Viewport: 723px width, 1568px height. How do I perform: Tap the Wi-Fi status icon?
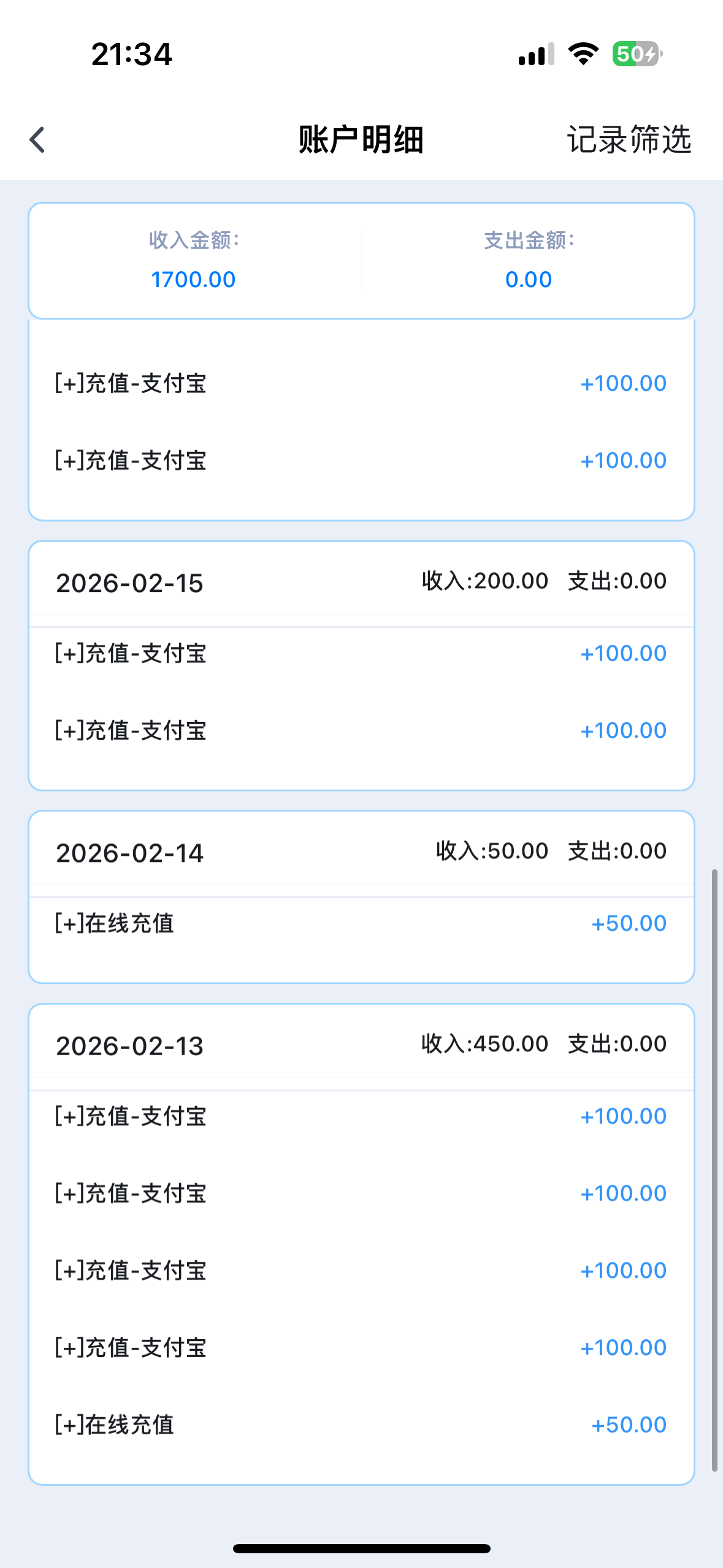coord(583,54)
